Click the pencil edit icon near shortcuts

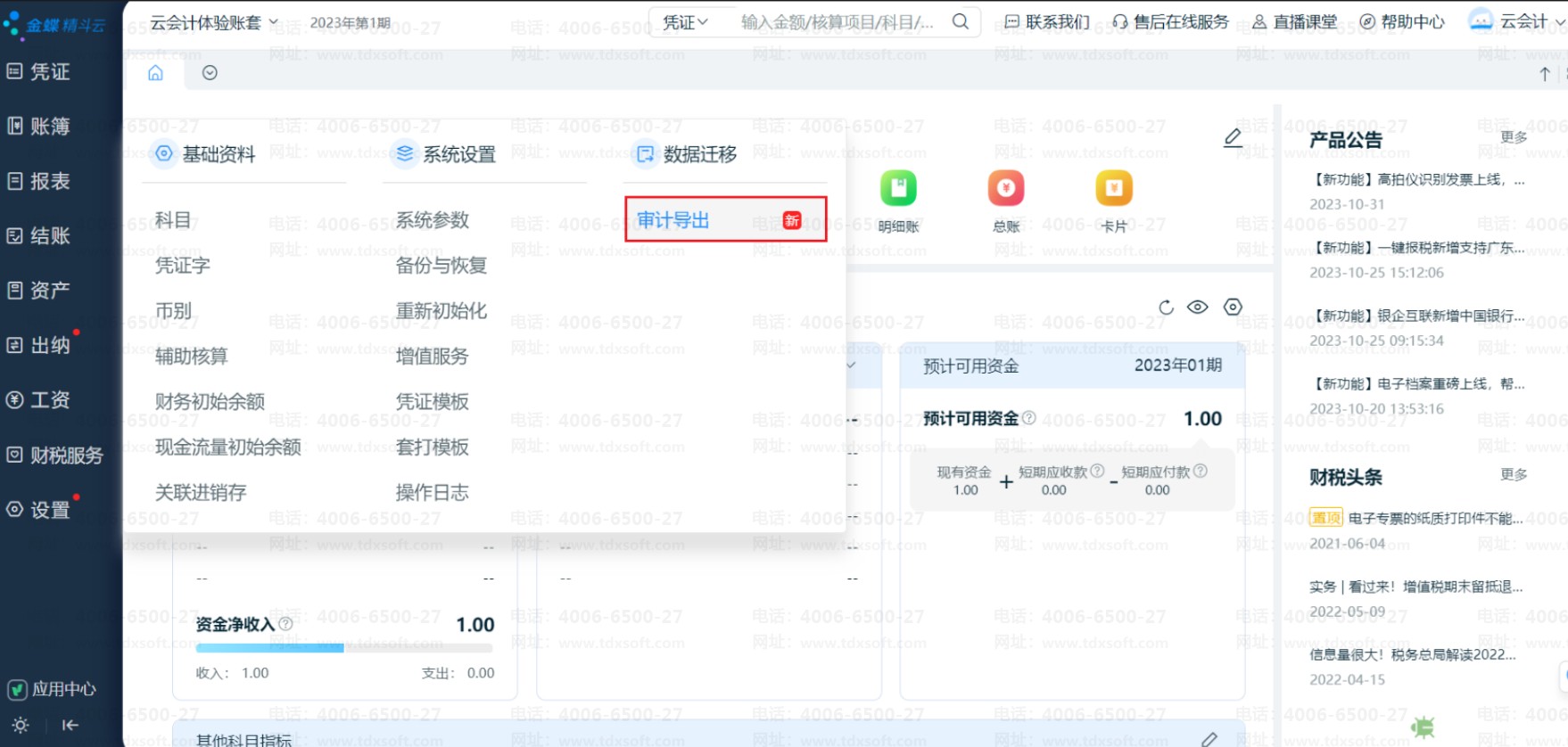coord(1233,137)
